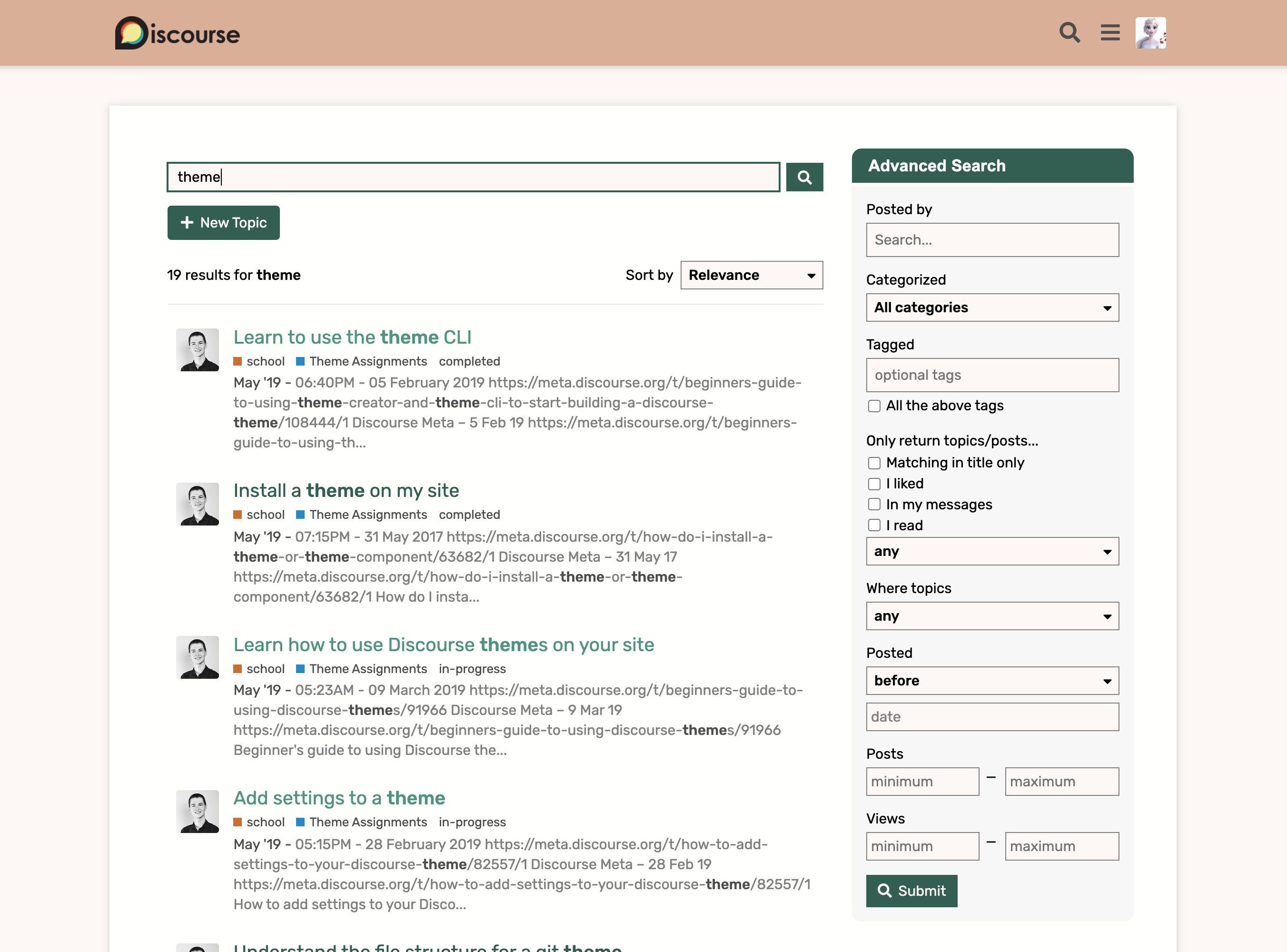Check the I liked option

pos(874,484)
